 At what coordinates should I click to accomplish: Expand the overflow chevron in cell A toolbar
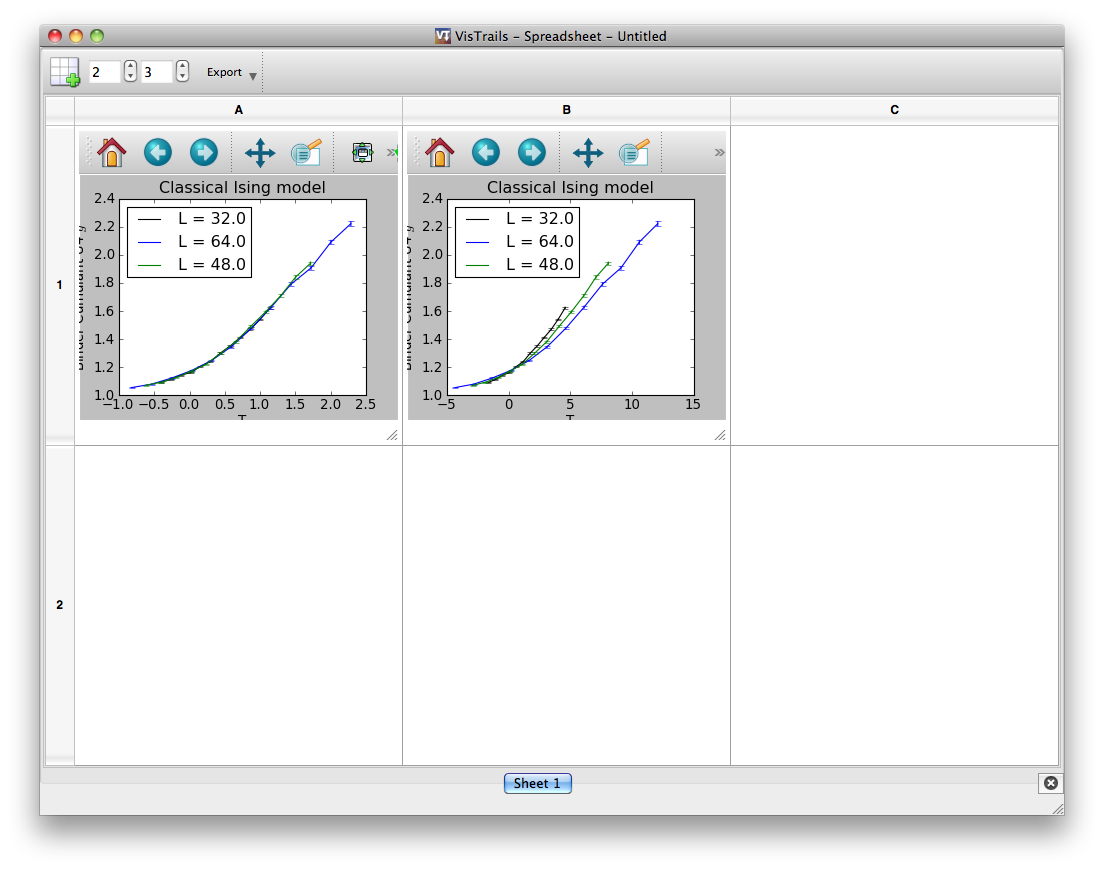(x=391, y=153)
